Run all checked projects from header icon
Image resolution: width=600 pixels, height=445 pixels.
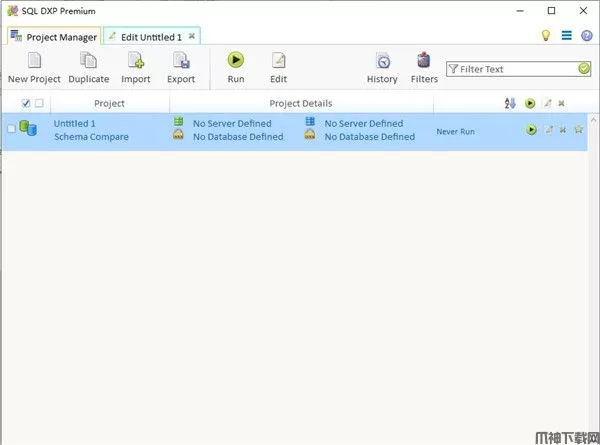coord(530,103)
